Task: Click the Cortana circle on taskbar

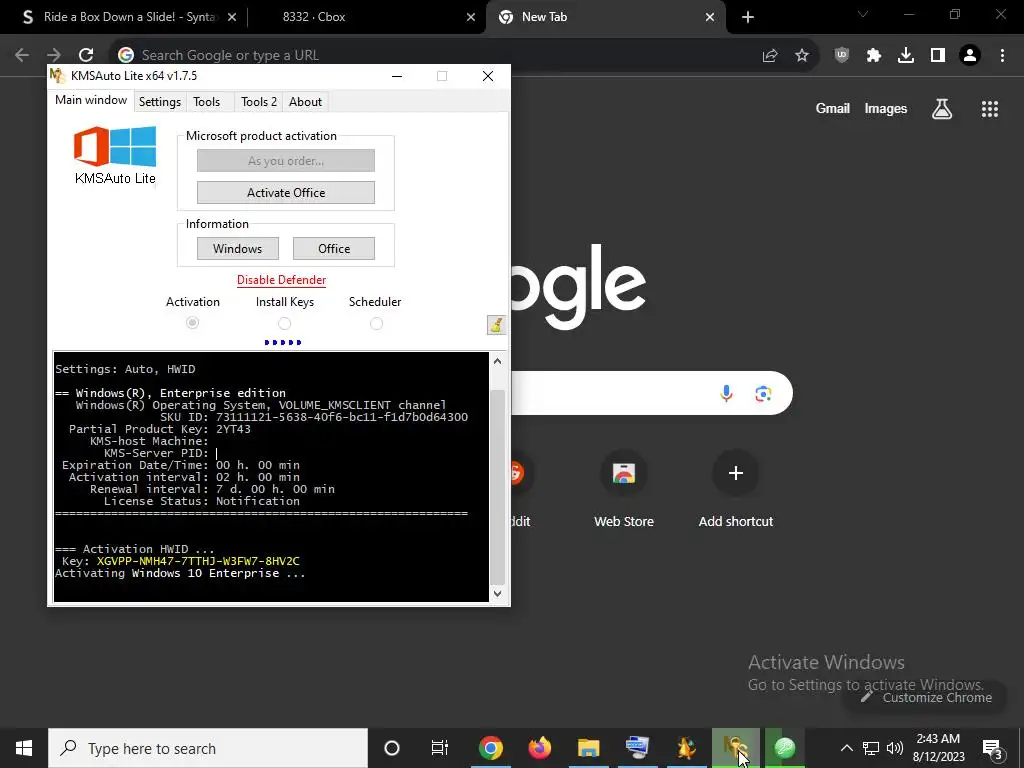Action: [392, 748]
